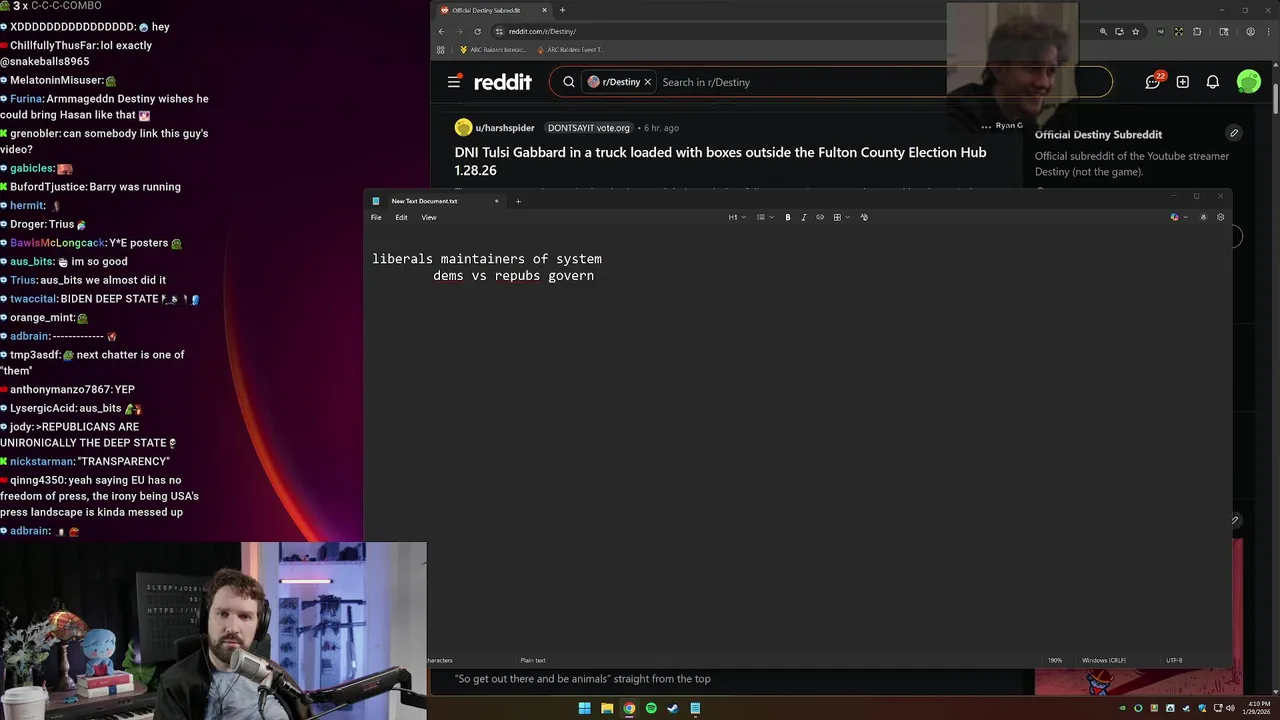This screenshot has height=720, width=1280.
Task: Open the table insert dropdown in Notepad
Action: pyautogui.click(x=840, y=217)
